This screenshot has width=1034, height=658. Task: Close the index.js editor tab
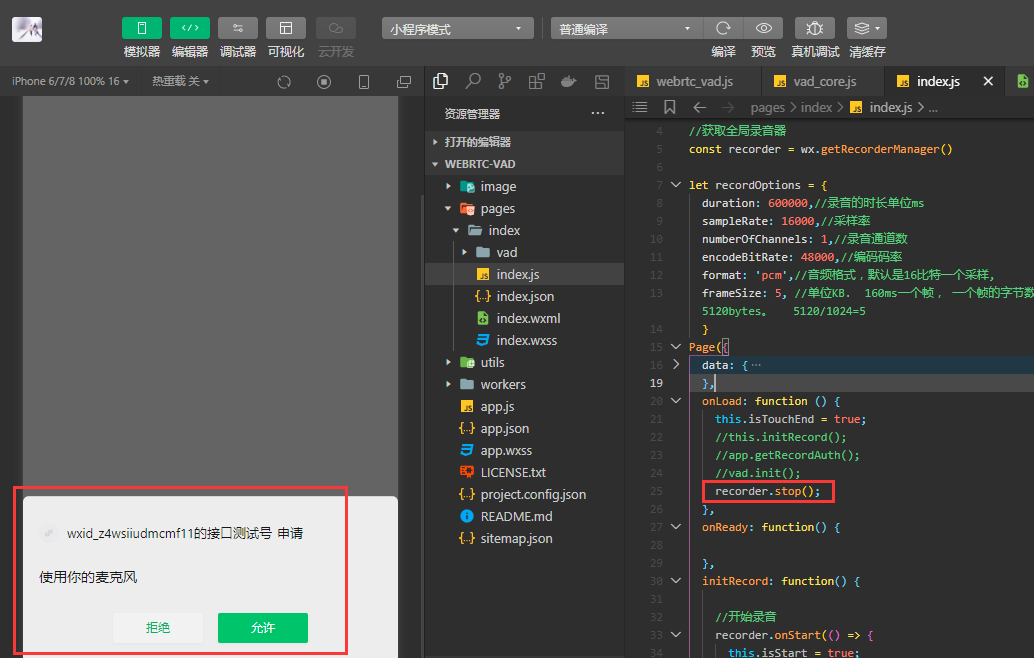[x=988, y=81]
